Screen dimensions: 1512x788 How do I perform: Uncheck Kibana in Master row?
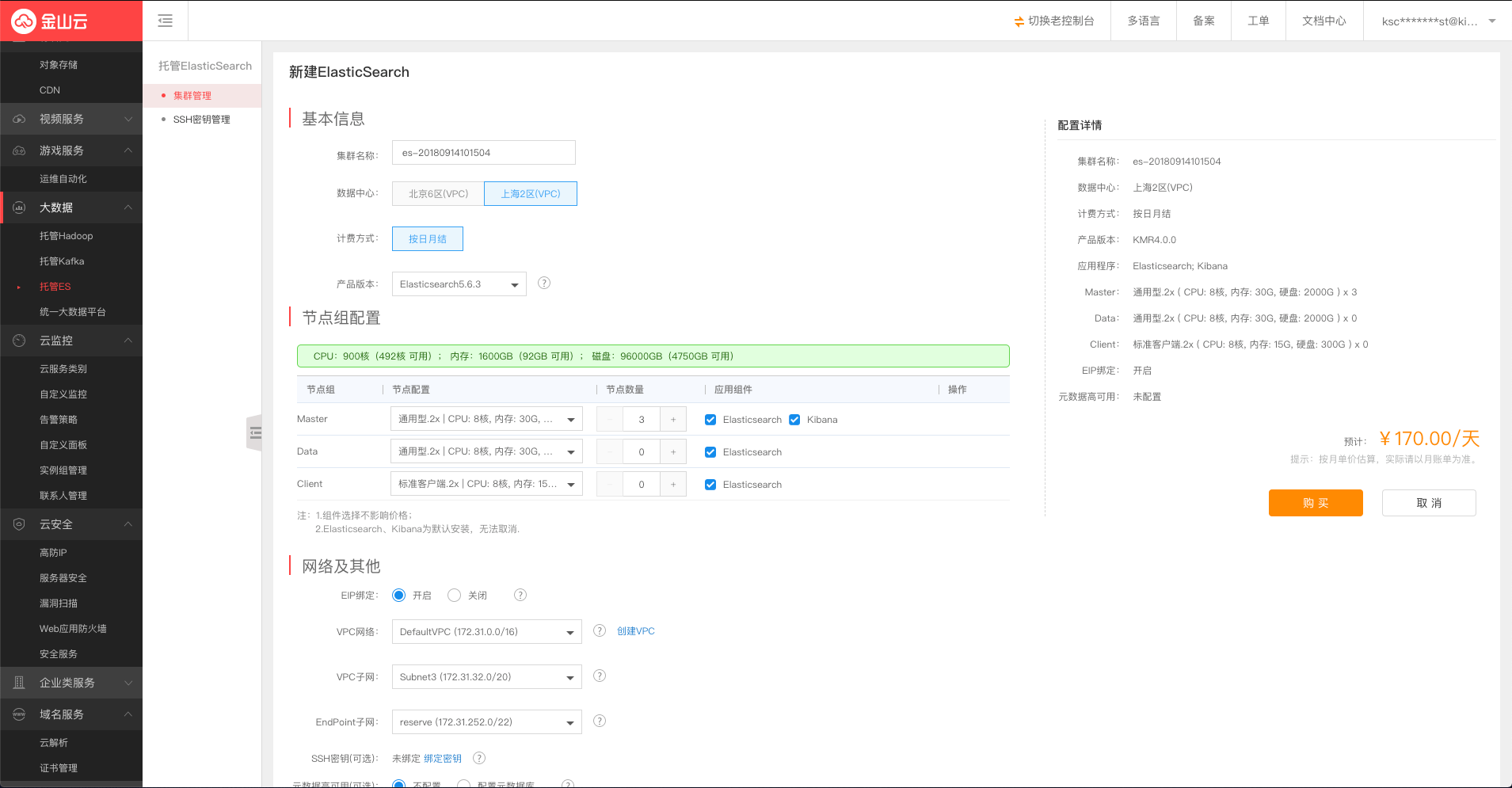794,420
